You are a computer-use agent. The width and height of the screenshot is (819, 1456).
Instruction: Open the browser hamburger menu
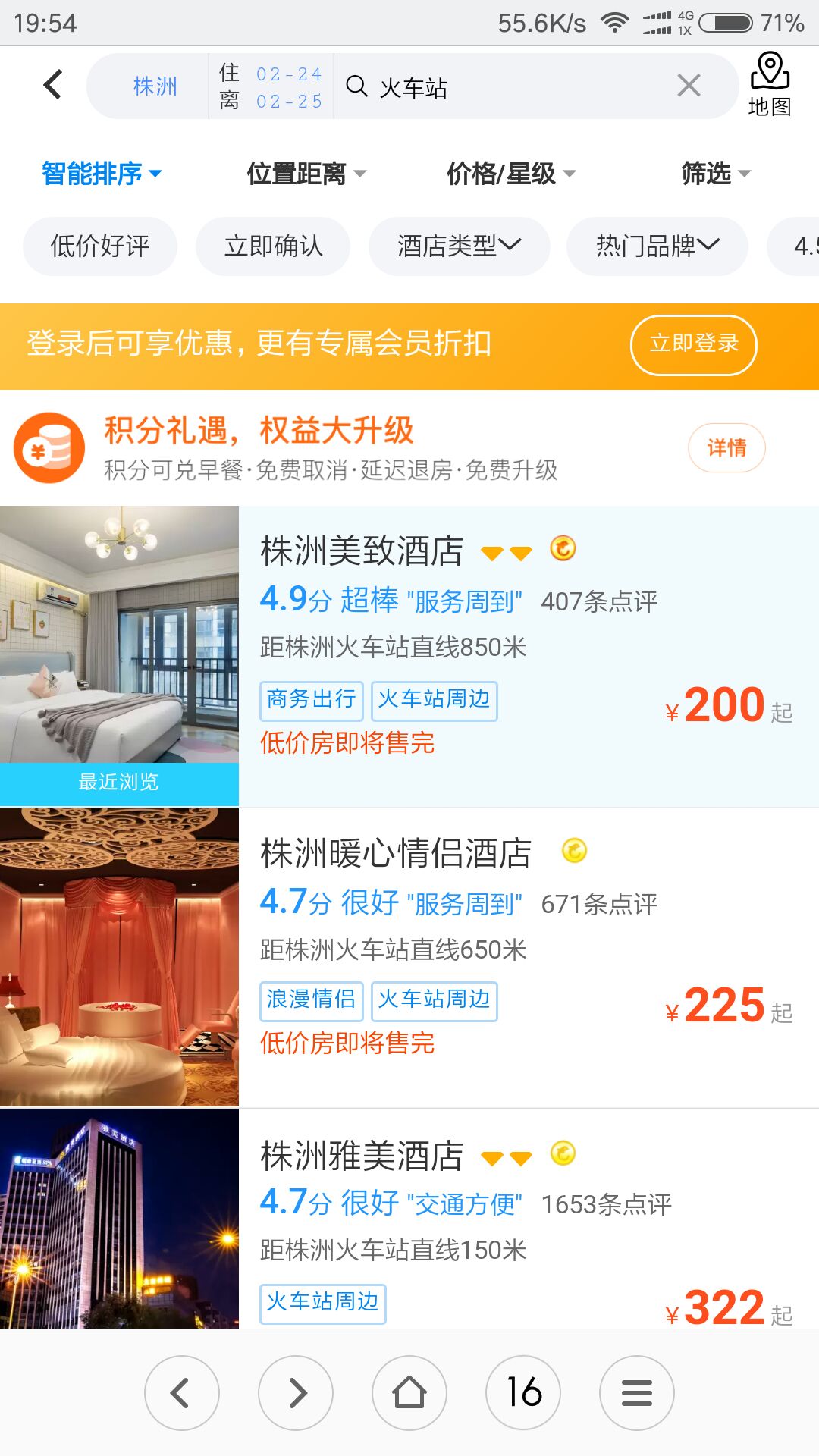pos(637,1393)
